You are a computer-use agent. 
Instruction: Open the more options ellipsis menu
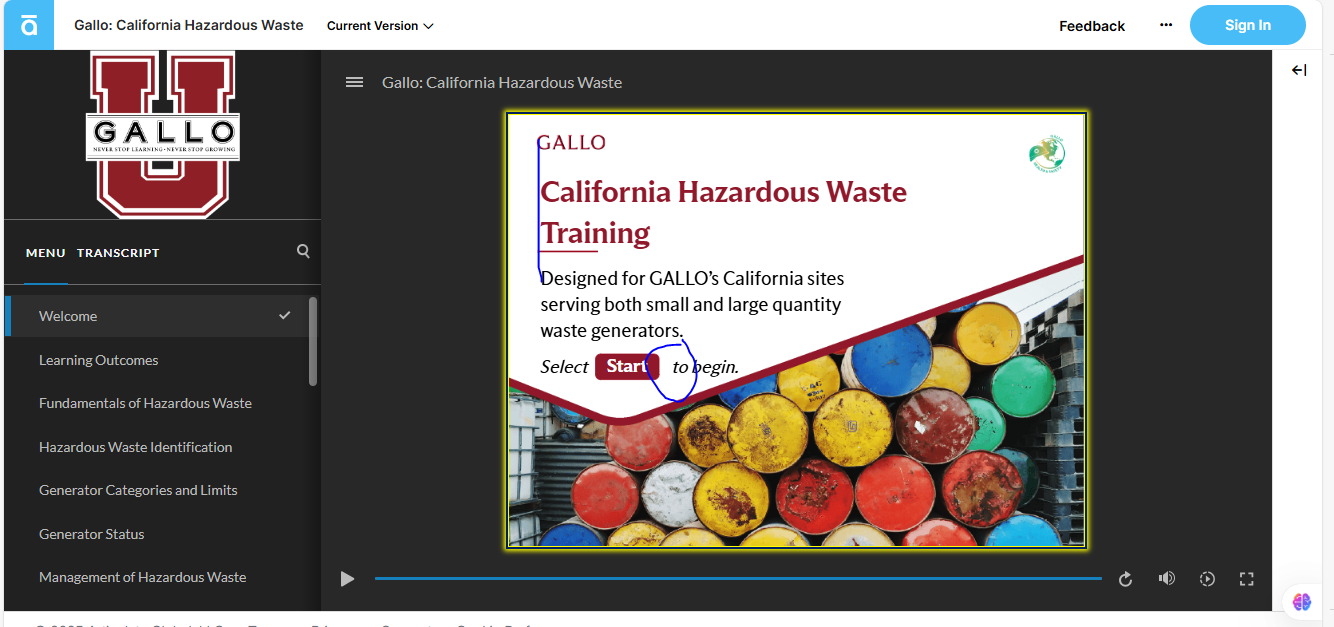1166,25
